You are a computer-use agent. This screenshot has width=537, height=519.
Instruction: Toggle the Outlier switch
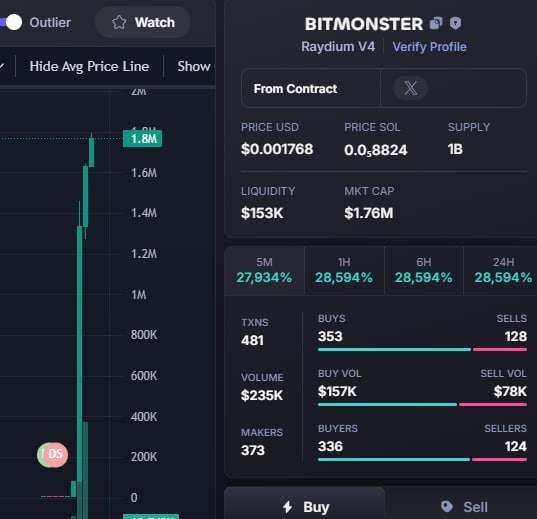click(x=10, y=23)
